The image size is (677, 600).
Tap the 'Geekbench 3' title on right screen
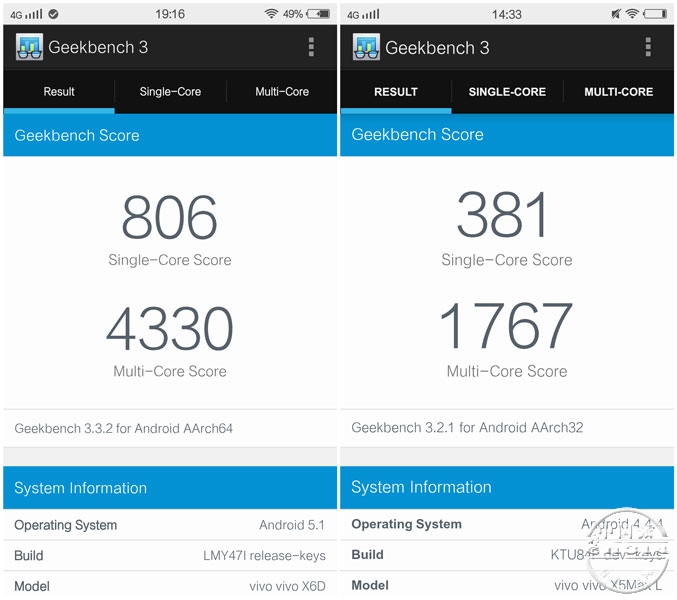pos(437,47)
